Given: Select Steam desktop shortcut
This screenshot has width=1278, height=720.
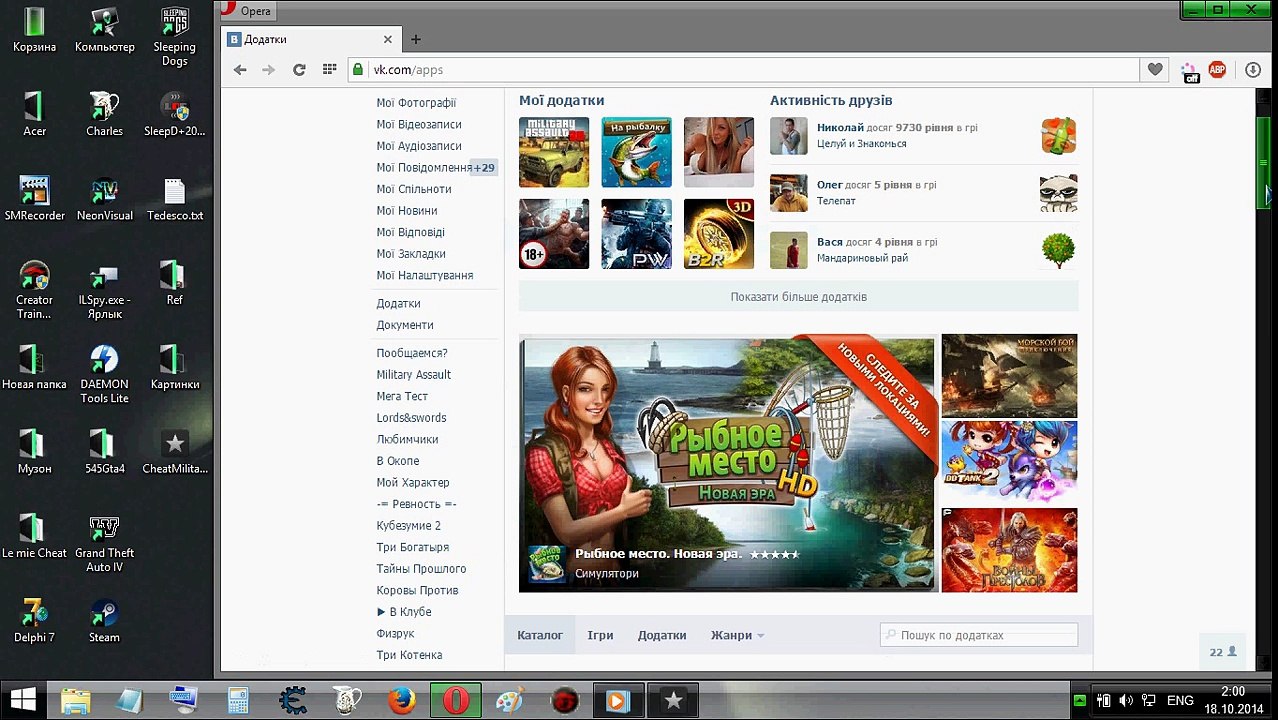Looking at the screenshot, I should [104, 620].
